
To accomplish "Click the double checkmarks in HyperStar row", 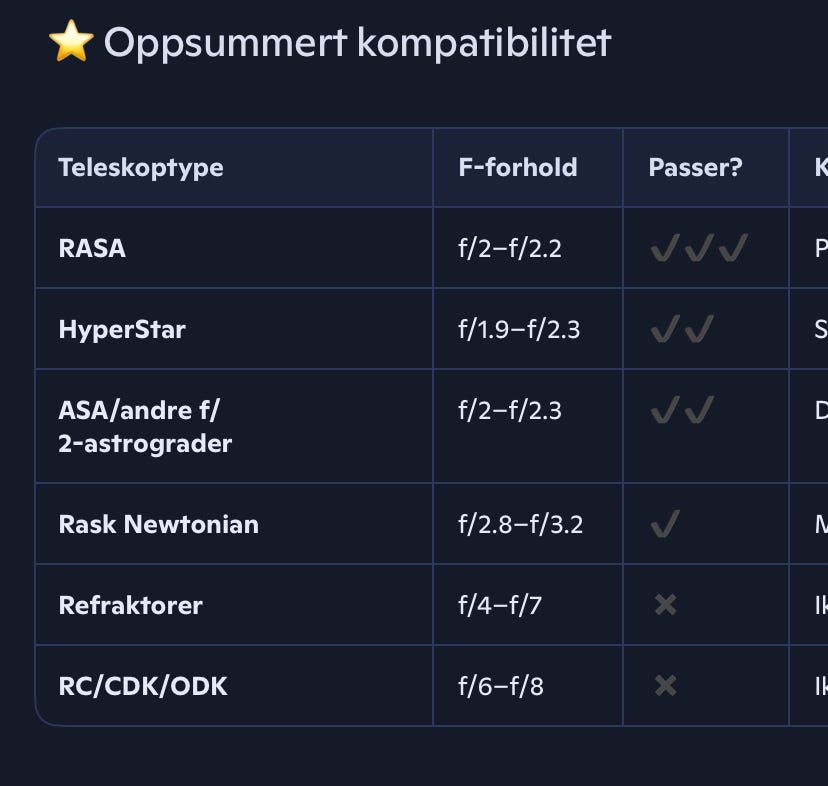I will point(682,329).
